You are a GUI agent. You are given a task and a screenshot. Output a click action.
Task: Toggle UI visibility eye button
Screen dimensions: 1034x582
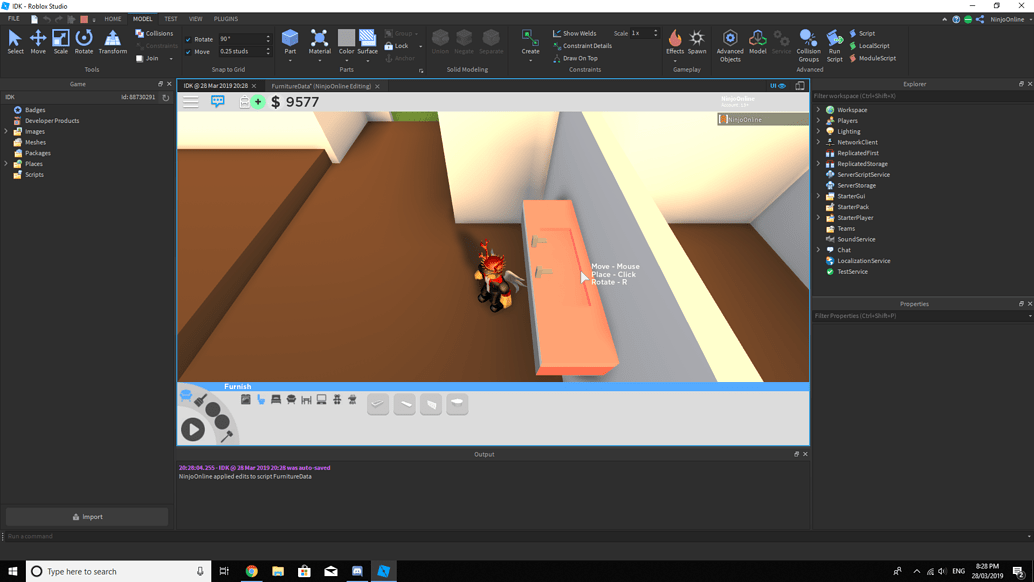pyautogui.click(x=778, y=86)
